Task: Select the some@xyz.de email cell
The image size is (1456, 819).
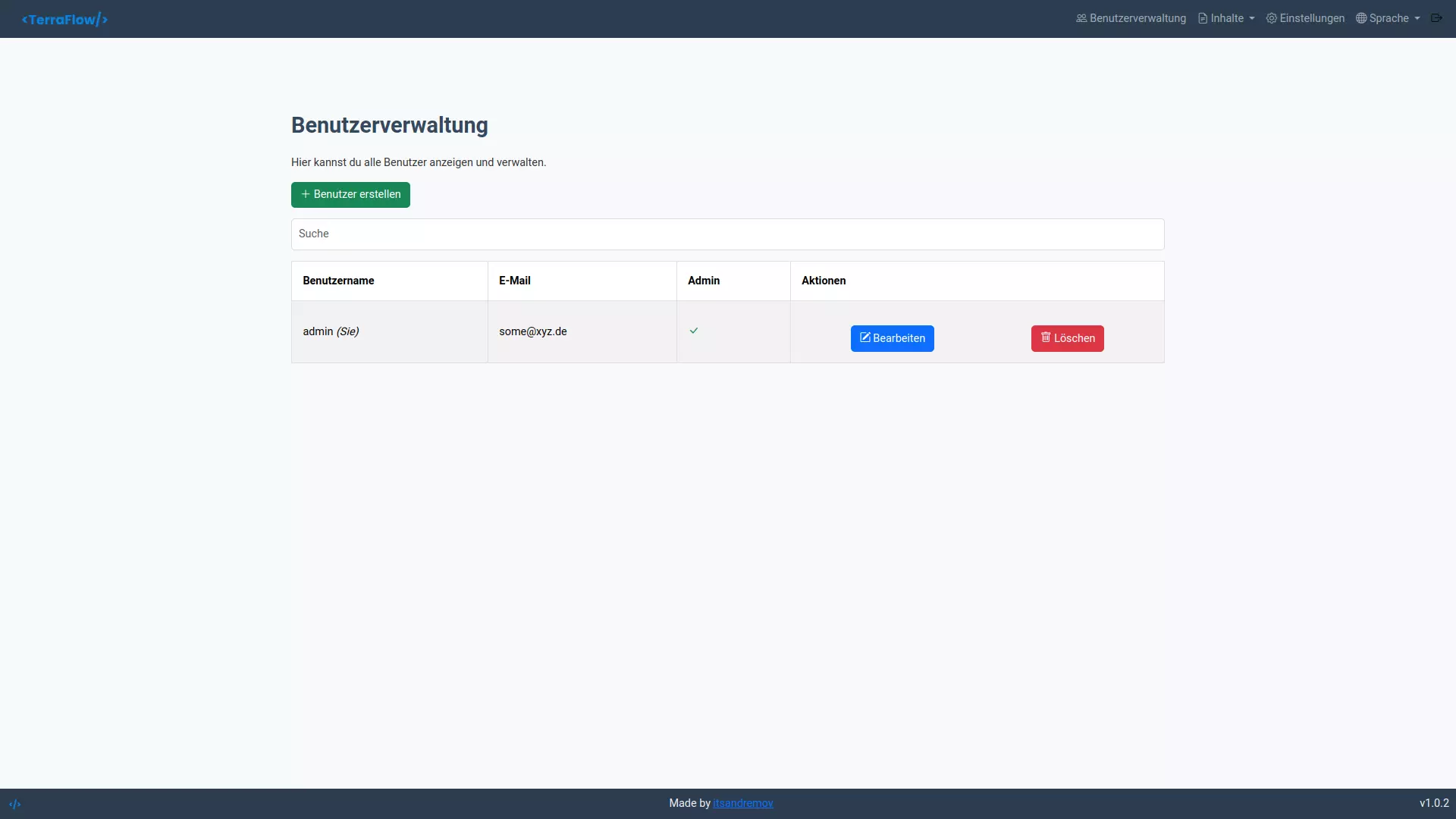Action: point(582,332)
